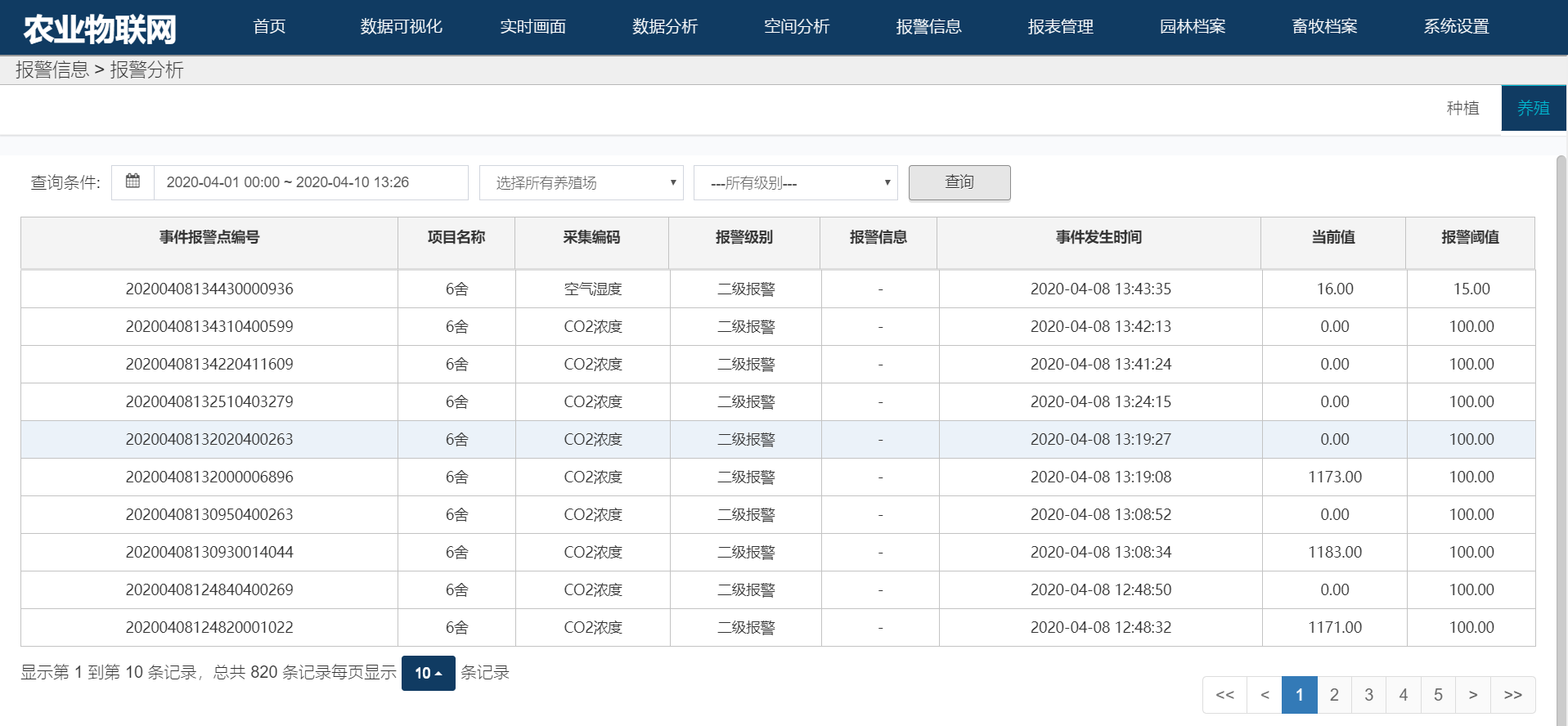
Task: Open the 数据可视化 menu
Action: click(x=401, y=27)
